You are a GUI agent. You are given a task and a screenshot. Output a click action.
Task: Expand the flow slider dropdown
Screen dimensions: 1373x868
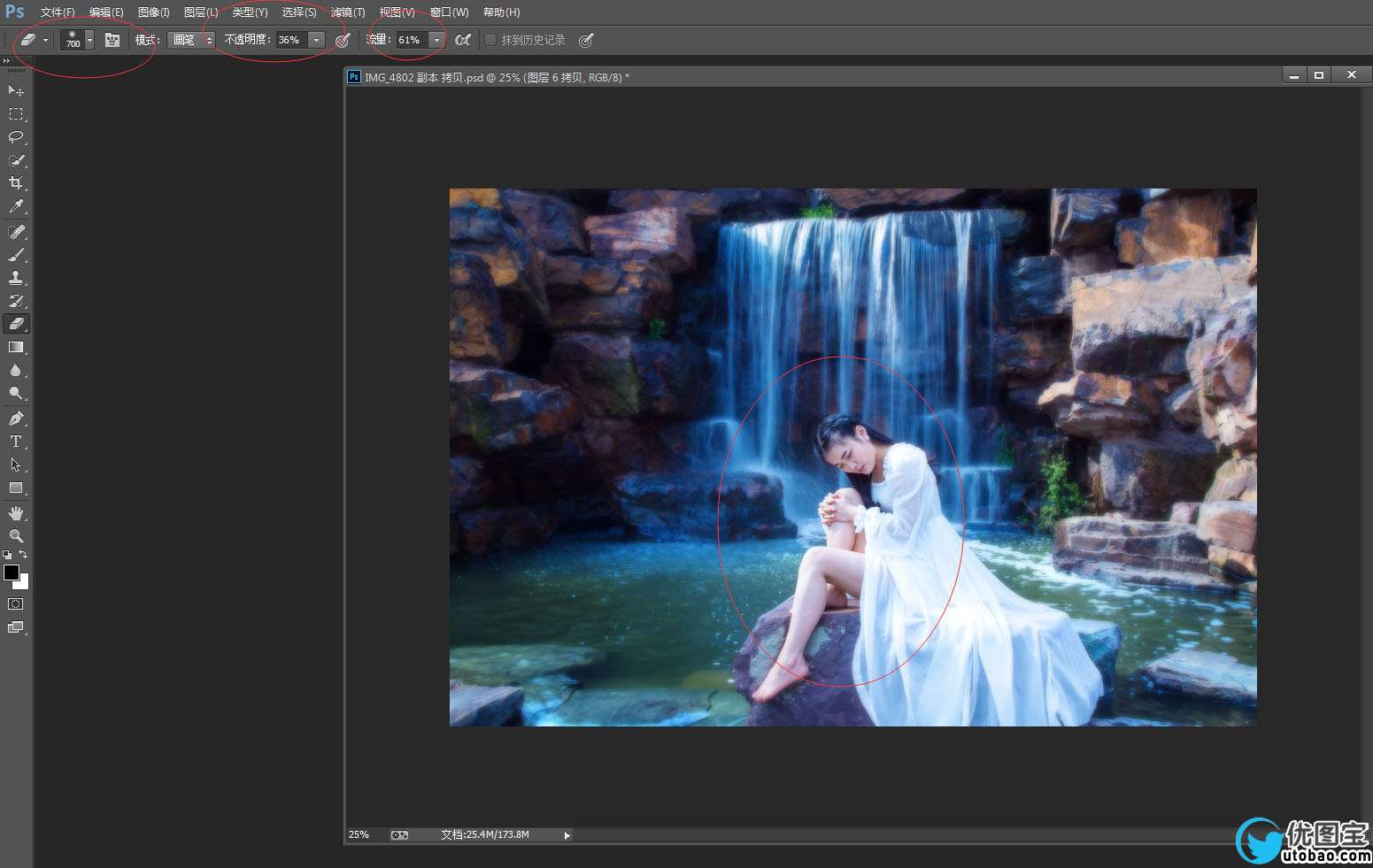[436, 40]
